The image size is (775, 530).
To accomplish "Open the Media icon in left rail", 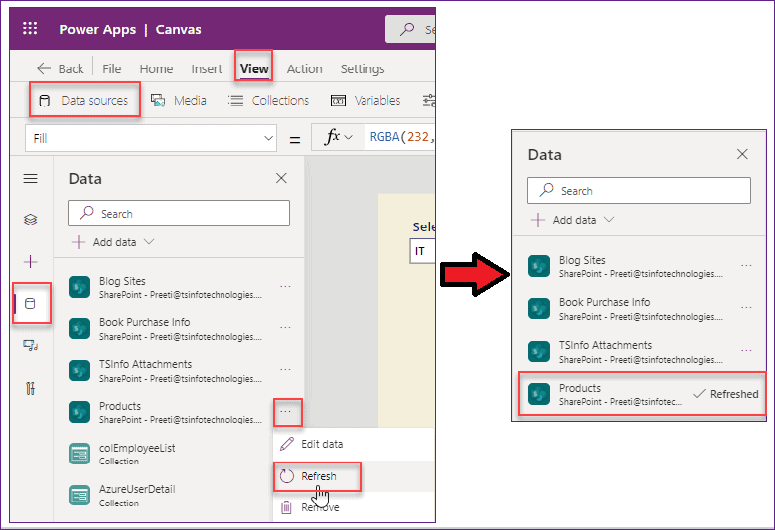I will pos(31,346).
